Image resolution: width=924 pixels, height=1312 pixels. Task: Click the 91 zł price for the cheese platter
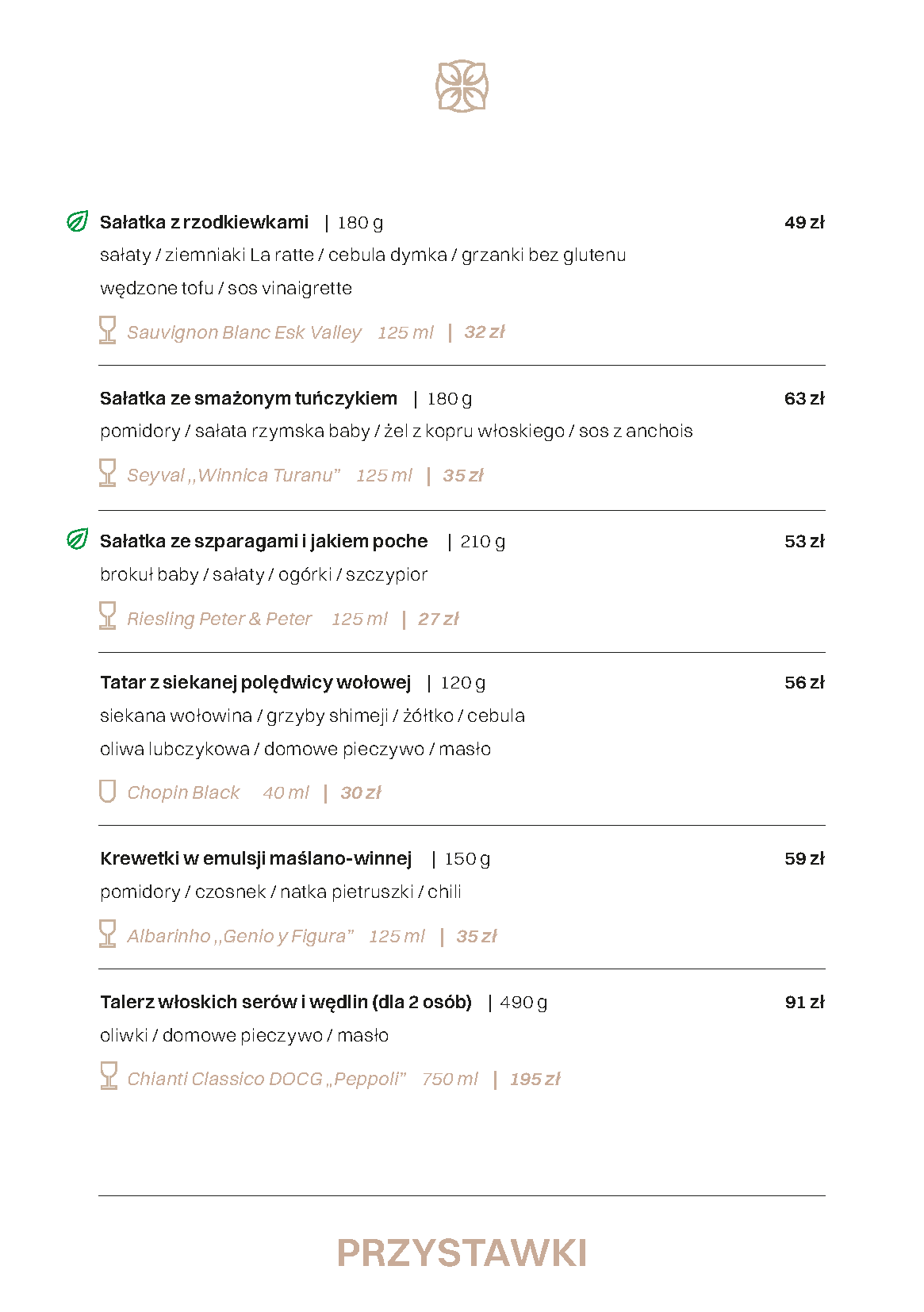pyautogui.click(x=804, y=1003)
